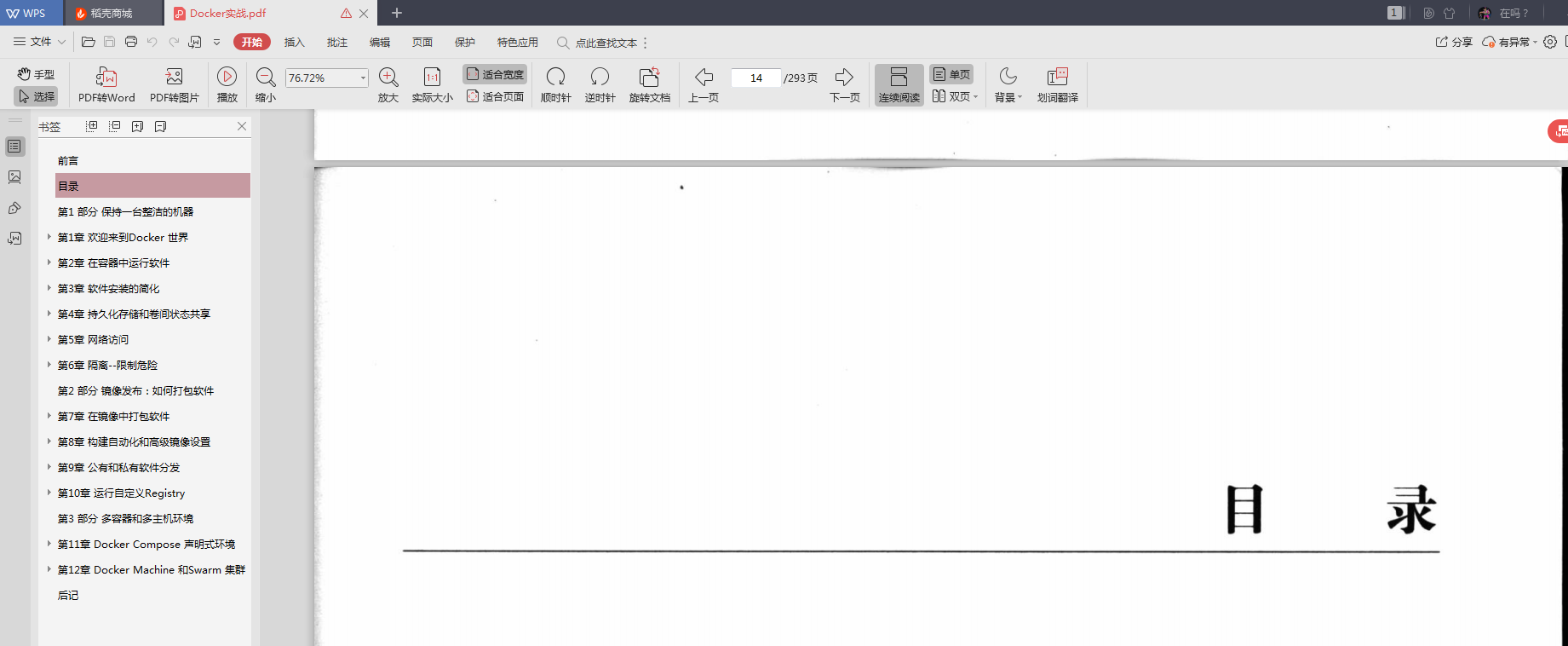1568x646 pixels.
Task: Expand 第10章 运行自定义Registry arrow
Action: (49, 493)
